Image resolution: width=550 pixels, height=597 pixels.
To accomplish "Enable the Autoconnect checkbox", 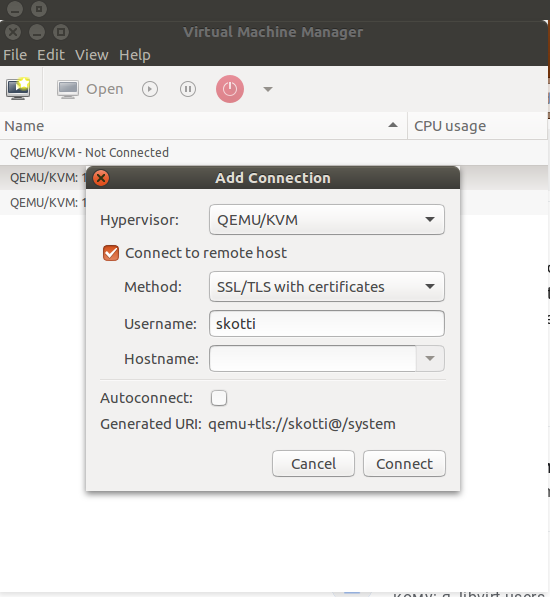I will tap(219, 398).
